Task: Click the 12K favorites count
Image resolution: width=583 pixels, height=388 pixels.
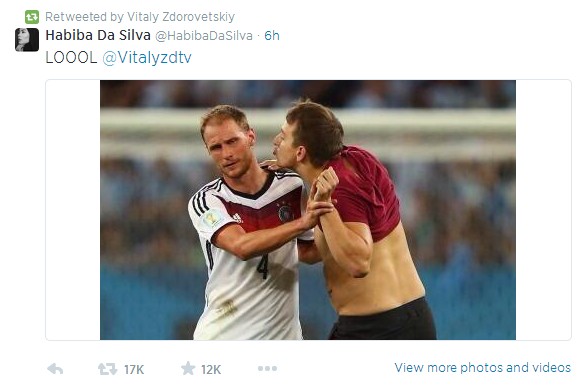Action: point(211,369)
